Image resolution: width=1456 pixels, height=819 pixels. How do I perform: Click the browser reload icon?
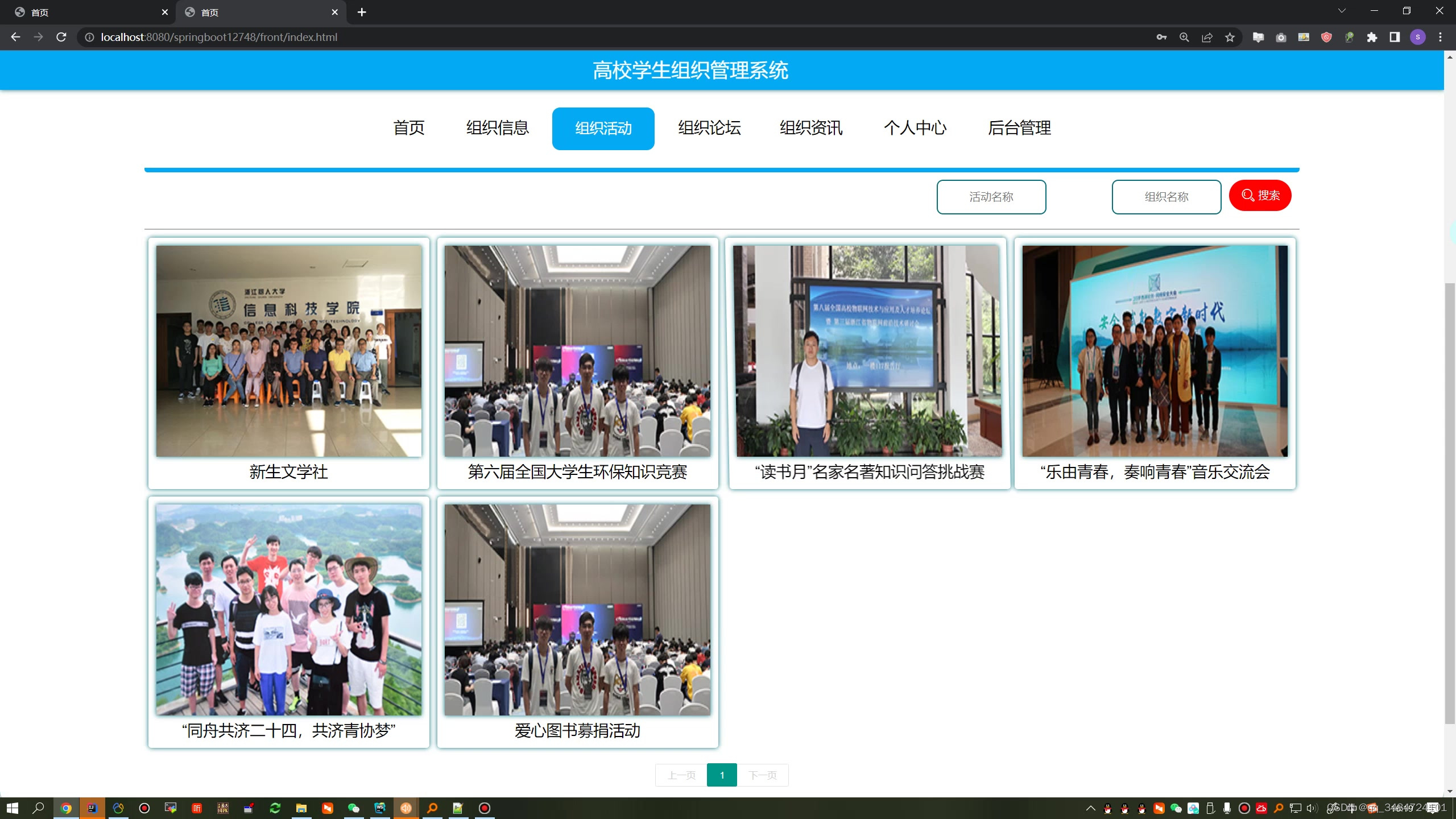(61, 37)
